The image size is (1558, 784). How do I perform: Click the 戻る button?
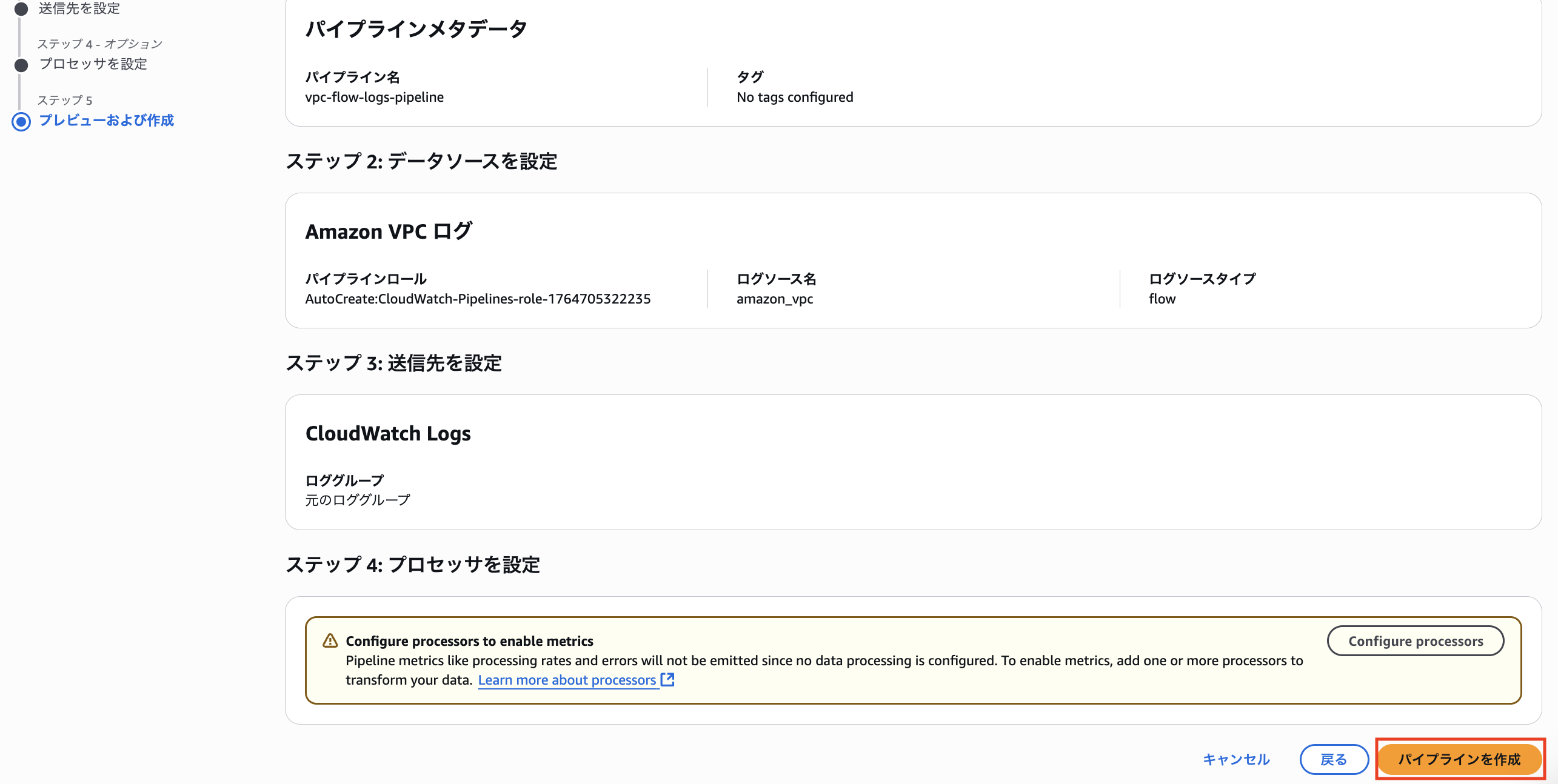pos(1334,759)
